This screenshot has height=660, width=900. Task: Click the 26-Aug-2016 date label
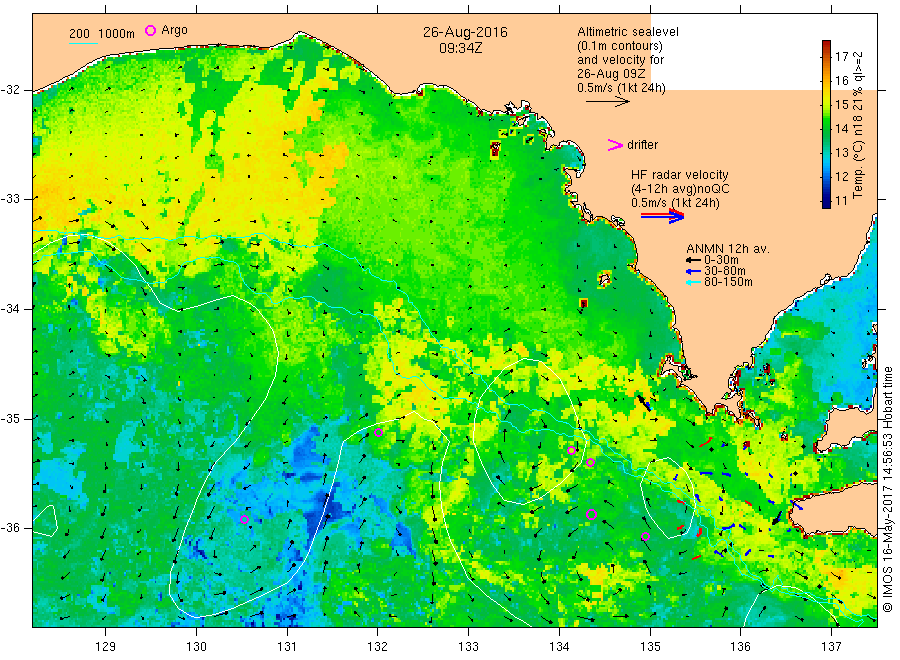point(465,32)
